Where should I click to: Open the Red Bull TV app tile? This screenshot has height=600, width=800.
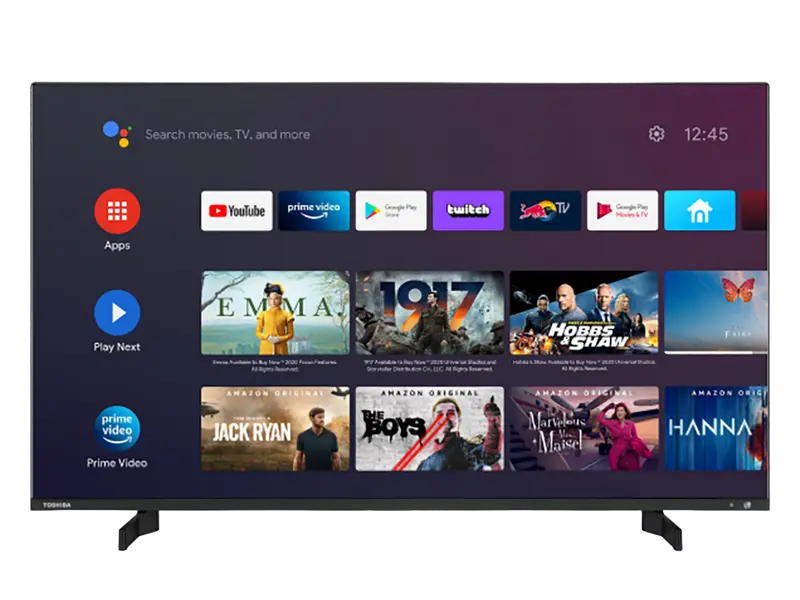pos(545,211)
